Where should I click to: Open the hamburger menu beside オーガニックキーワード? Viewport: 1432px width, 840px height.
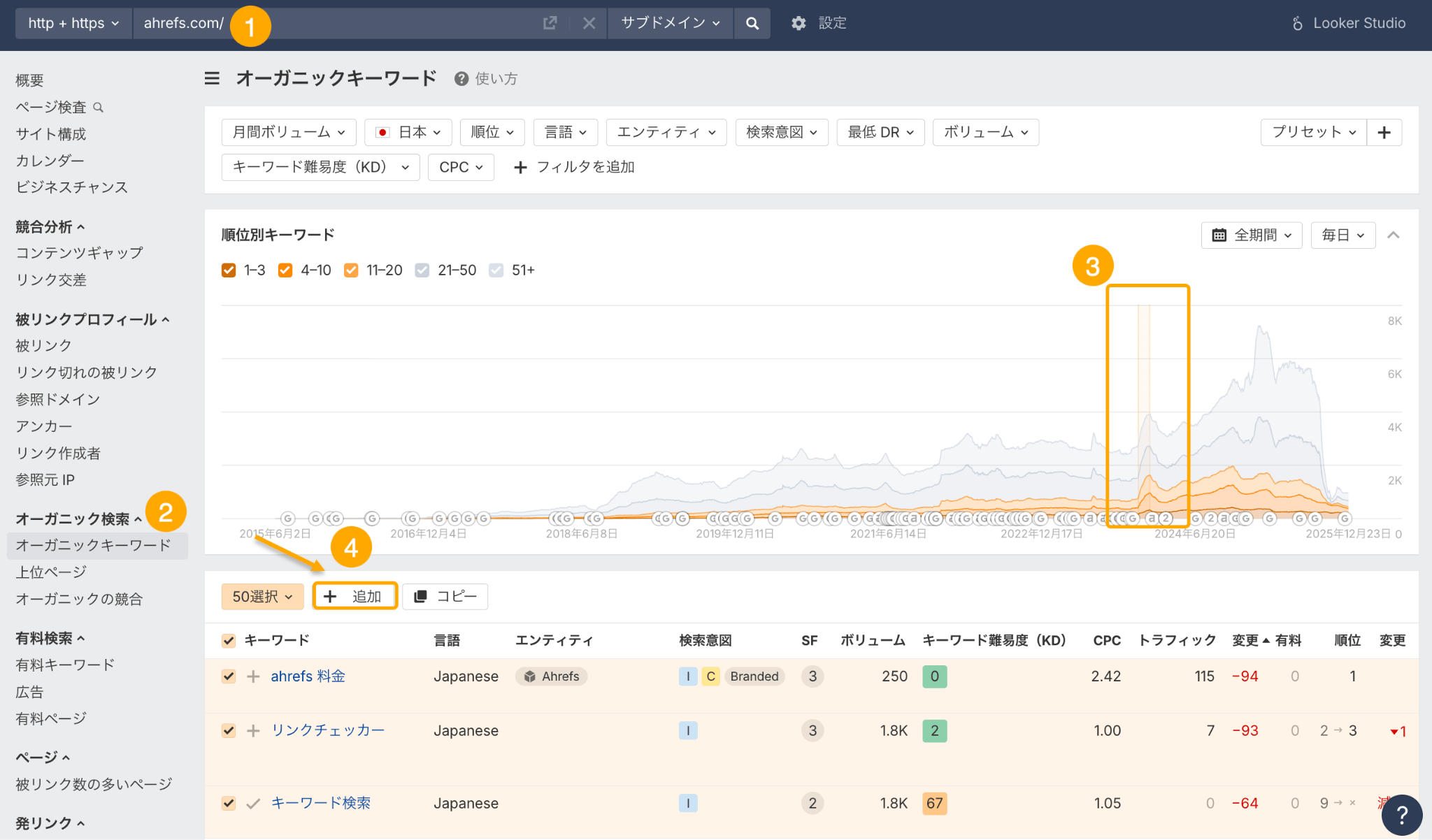point(212,78)
